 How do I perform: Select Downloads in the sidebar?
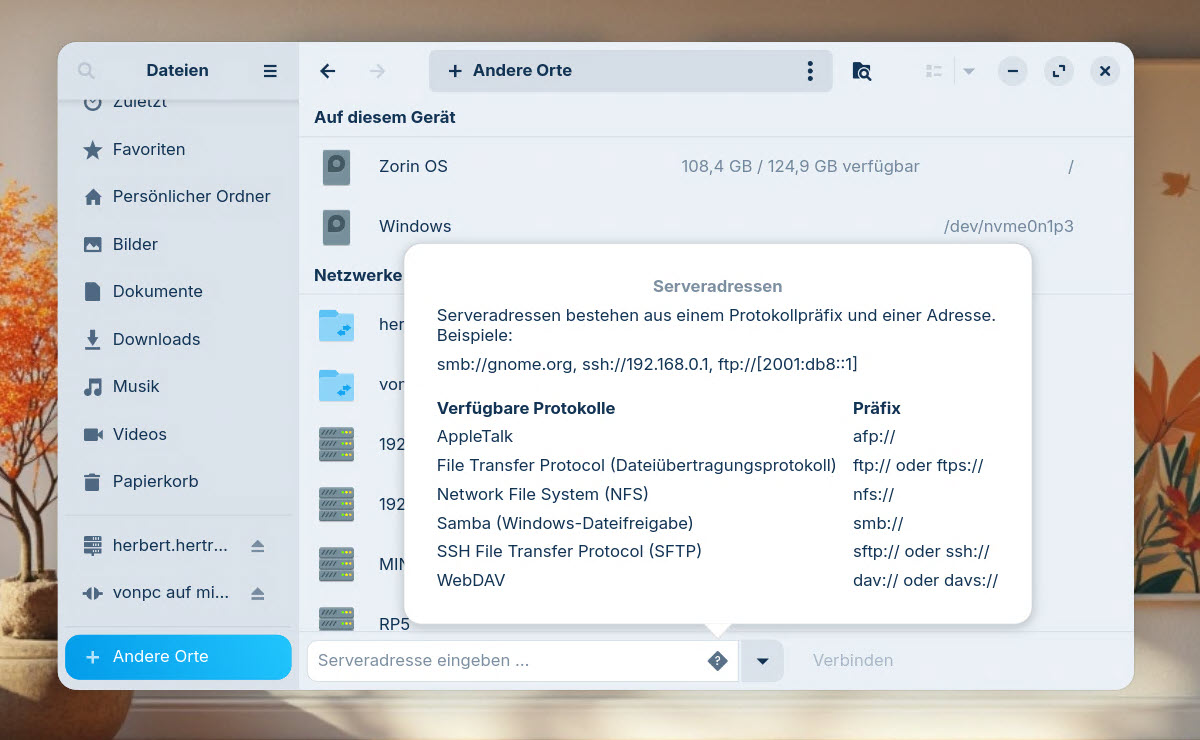point(156,339)
